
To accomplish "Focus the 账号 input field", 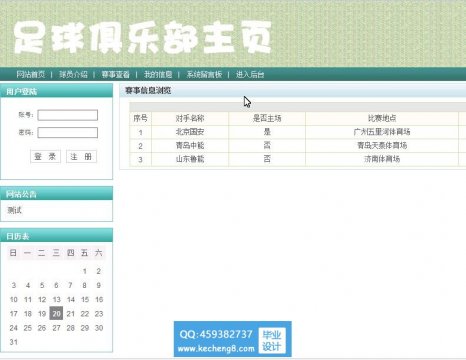I will (x=68, y=115).
